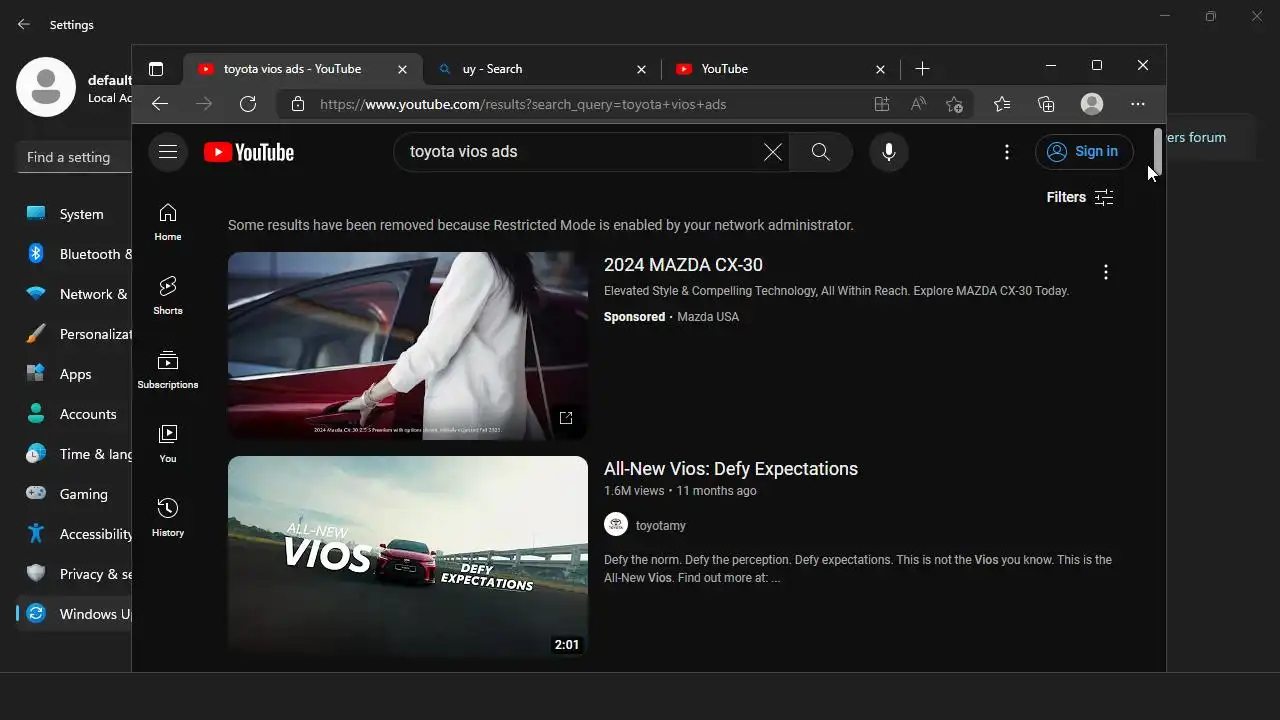Open Subscriptions in the YouTube sidebar
1280x720 pixels.
168,369
